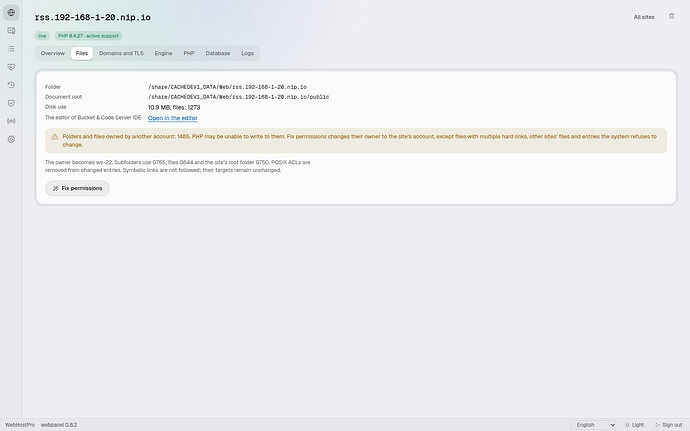The image size is (690, 431).
Task: Open the broadcast signal icon in sidebar
Action: point(11,121)
